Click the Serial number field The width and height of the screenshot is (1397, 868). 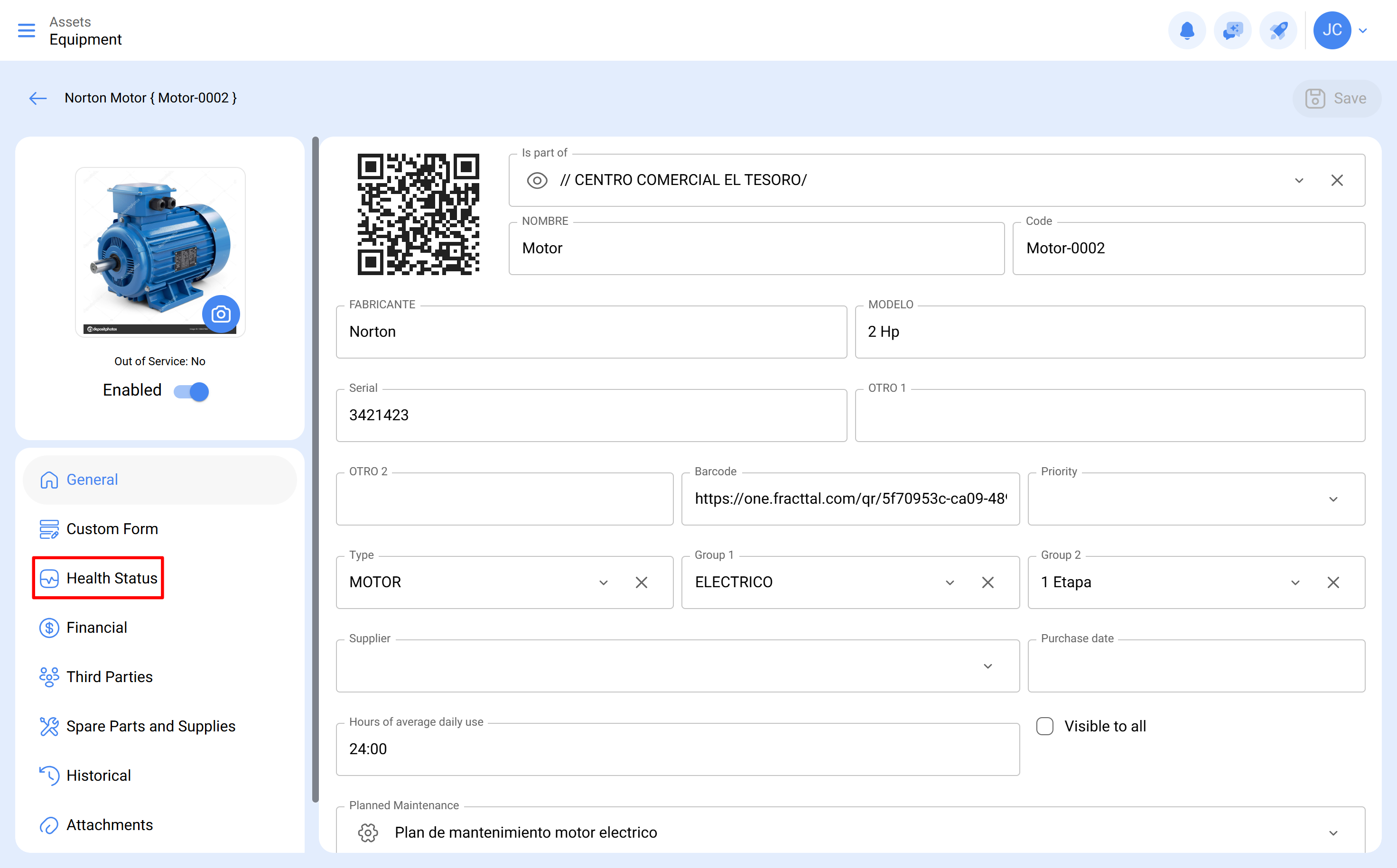point(591,415)
